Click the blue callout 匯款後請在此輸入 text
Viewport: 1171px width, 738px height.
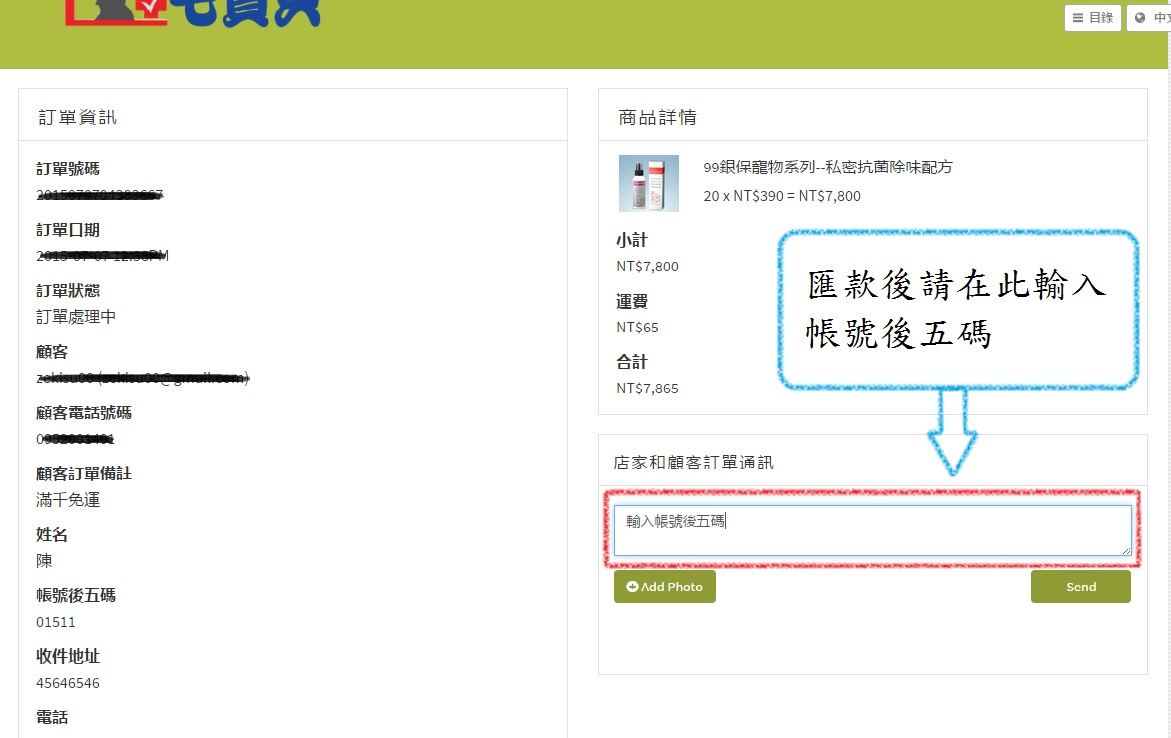pyautogui.click(x=956, y=286)
